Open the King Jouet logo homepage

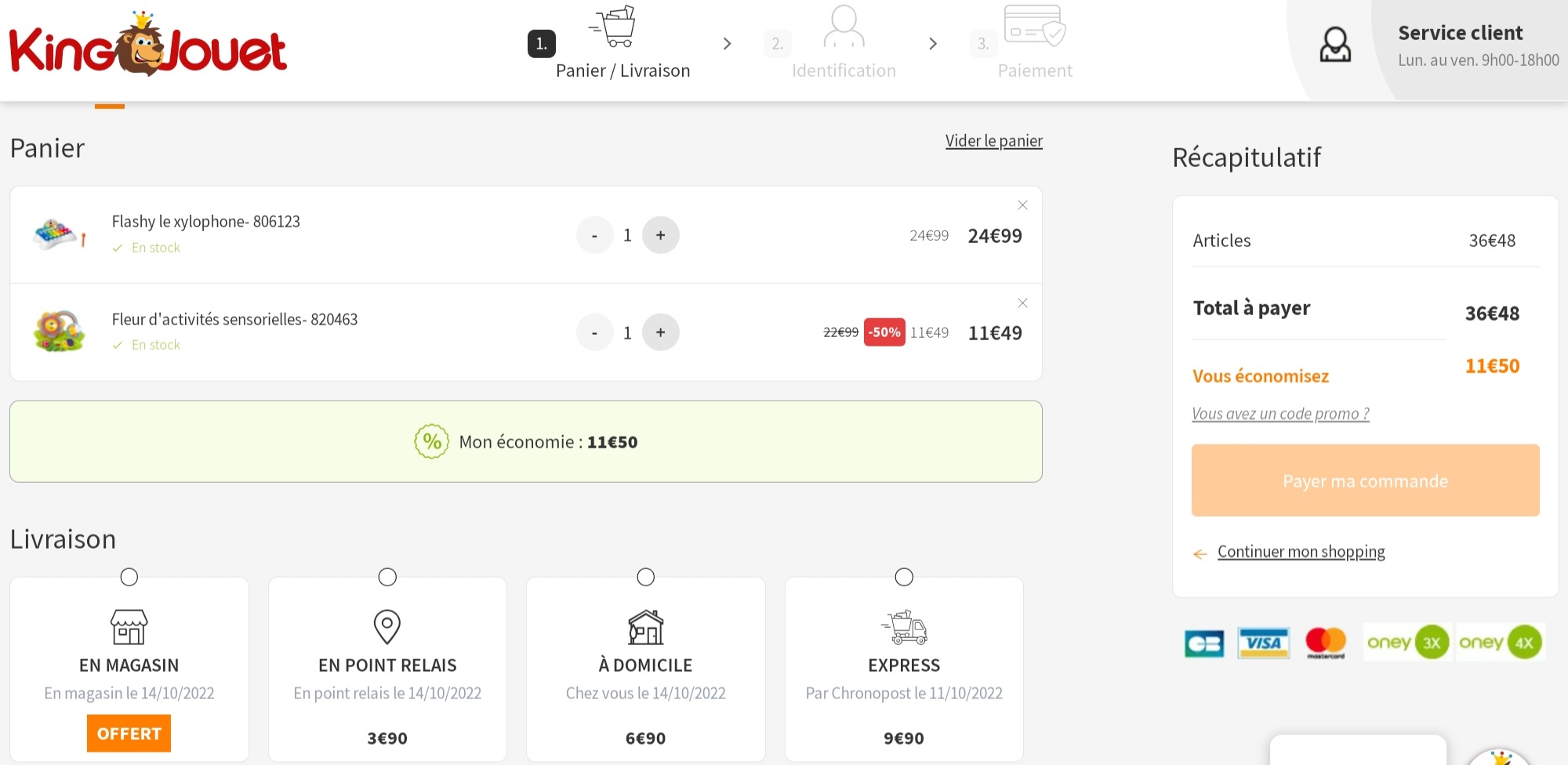coord(147,45)
